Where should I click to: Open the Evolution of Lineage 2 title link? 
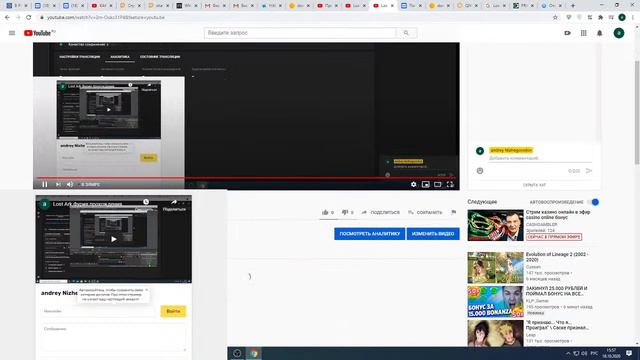[x=557, y=257]
